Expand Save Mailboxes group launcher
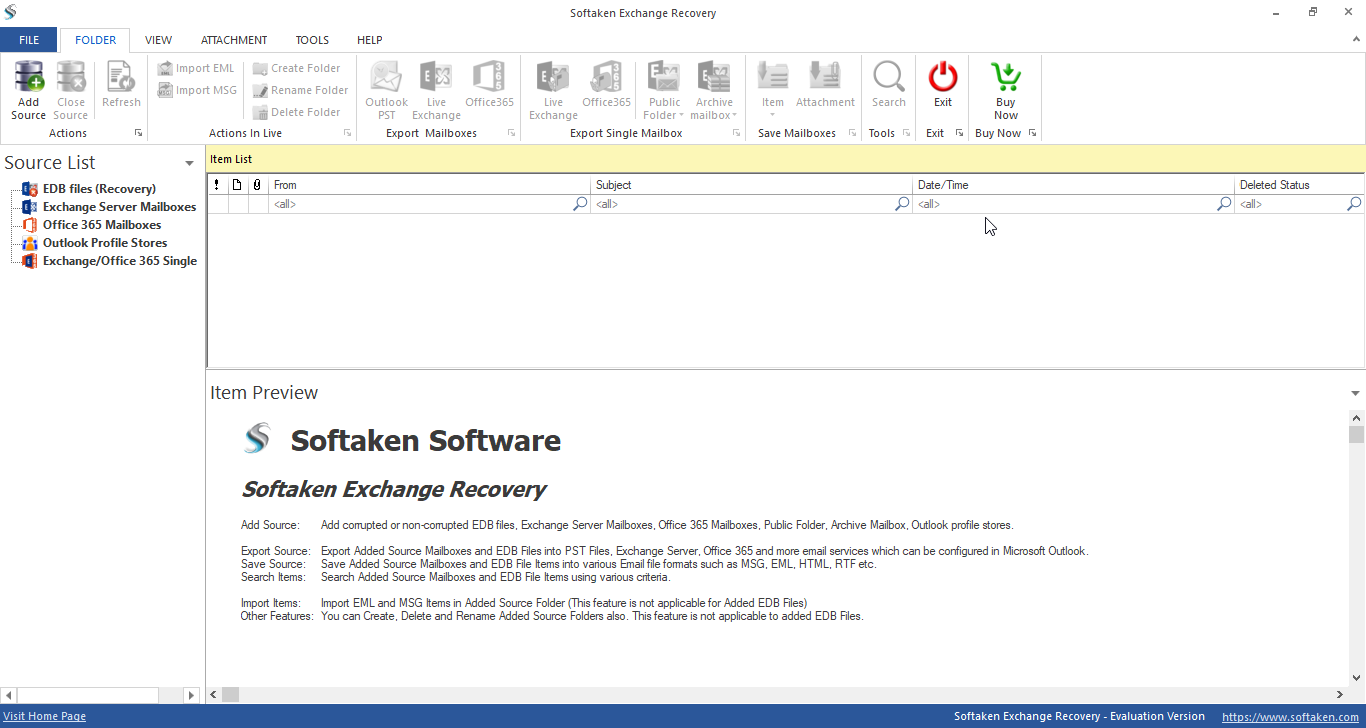 (x=851, y=133)
